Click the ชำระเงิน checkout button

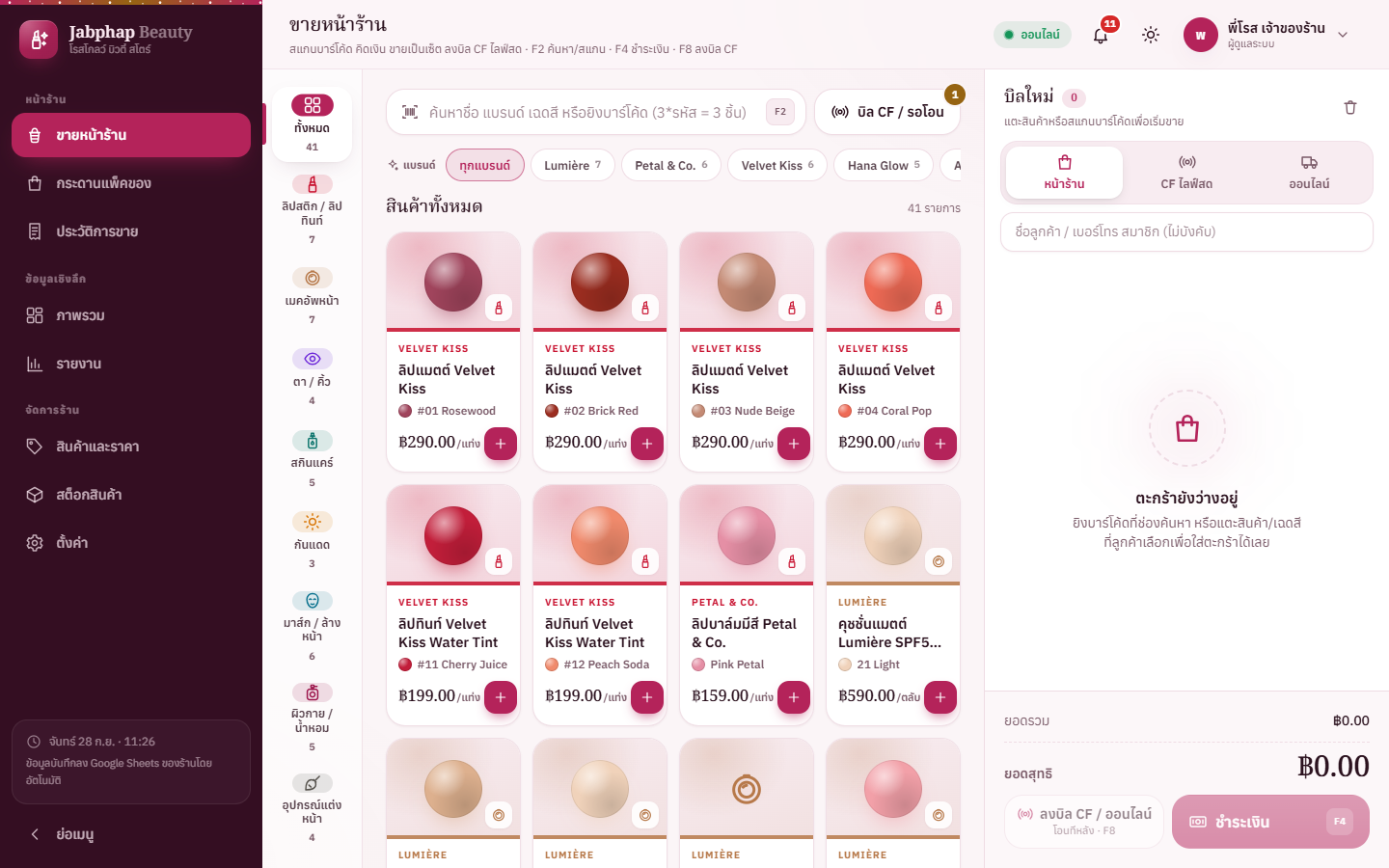click(1270, 822)
